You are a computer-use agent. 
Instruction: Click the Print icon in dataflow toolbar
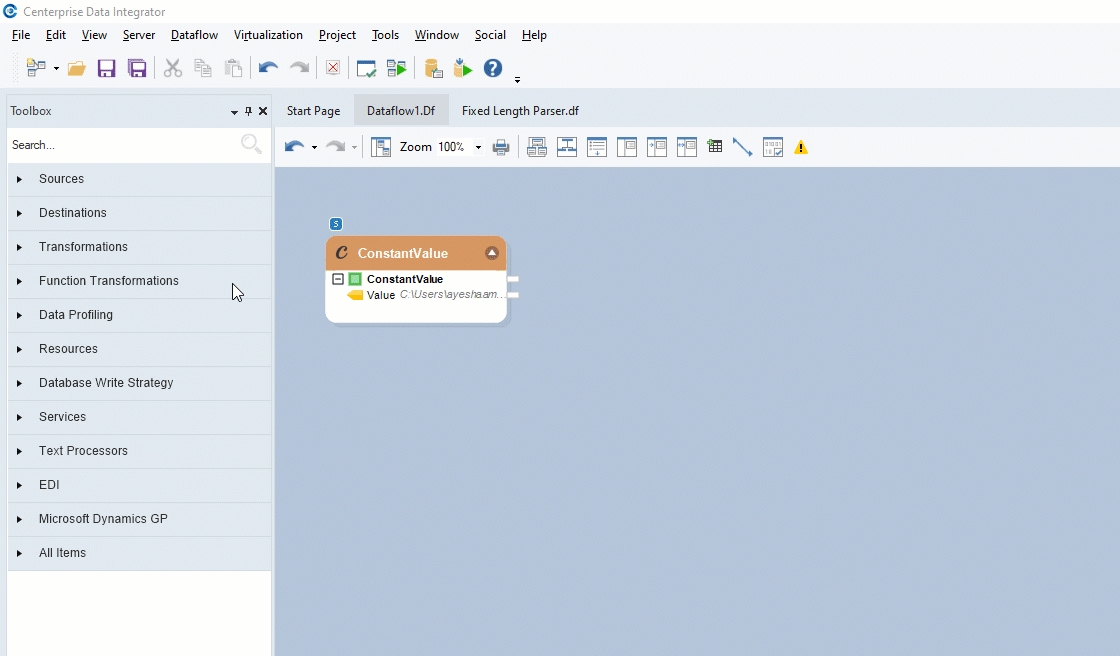[x=501, y=147]
